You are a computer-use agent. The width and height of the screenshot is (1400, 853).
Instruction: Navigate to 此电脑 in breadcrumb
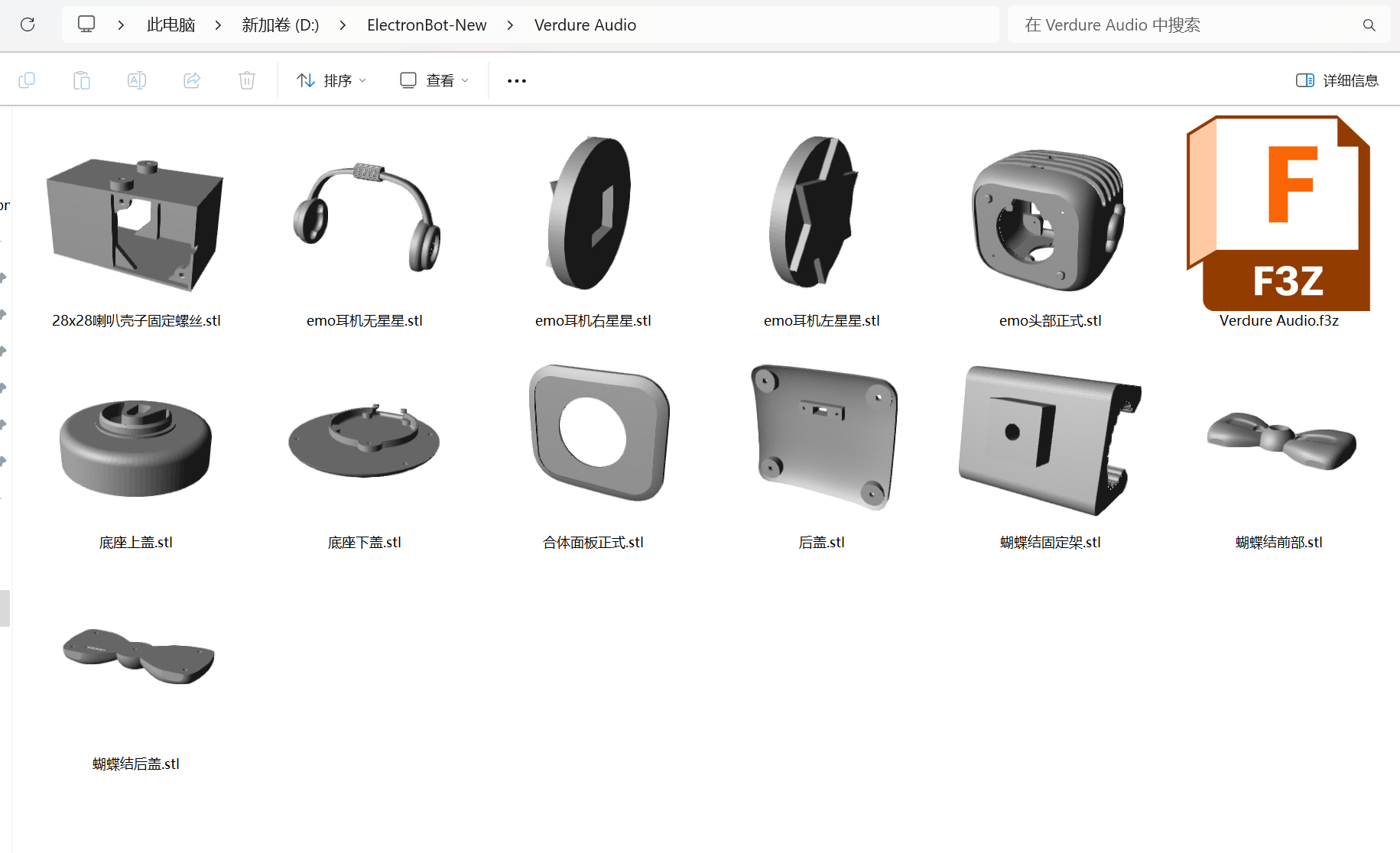171,25
